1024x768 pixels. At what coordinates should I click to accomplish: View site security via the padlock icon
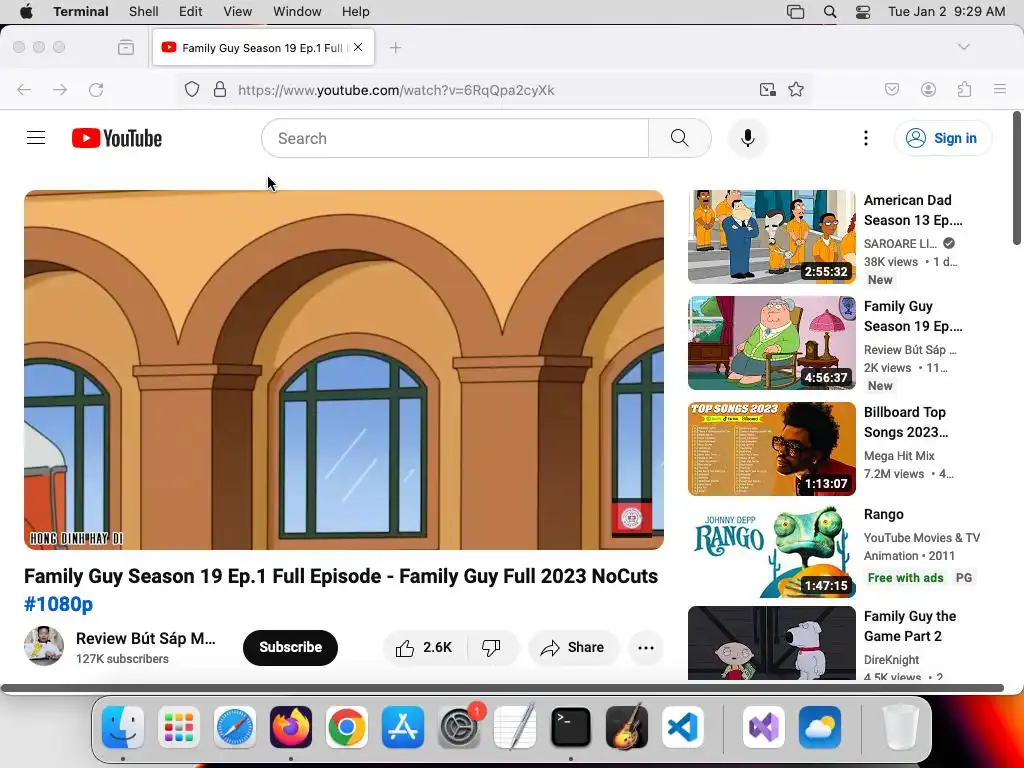click(x=220, y=89)
